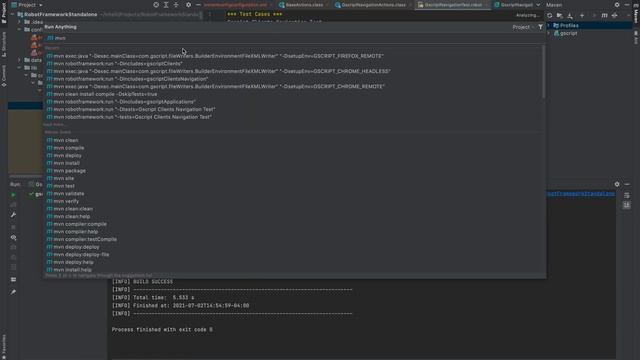The image size is (640, 360).
Task: Open the Commit vertical side tab
Action: click(x=4, y=76)
